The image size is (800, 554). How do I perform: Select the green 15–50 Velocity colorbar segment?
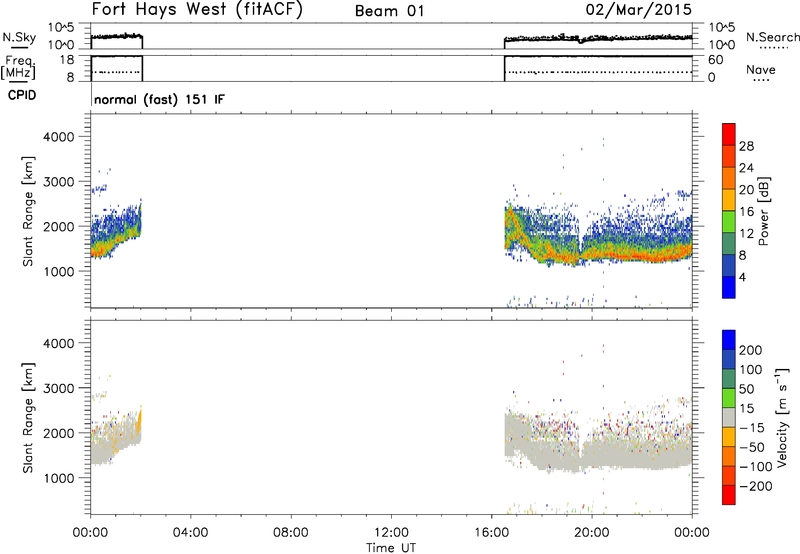729,397
